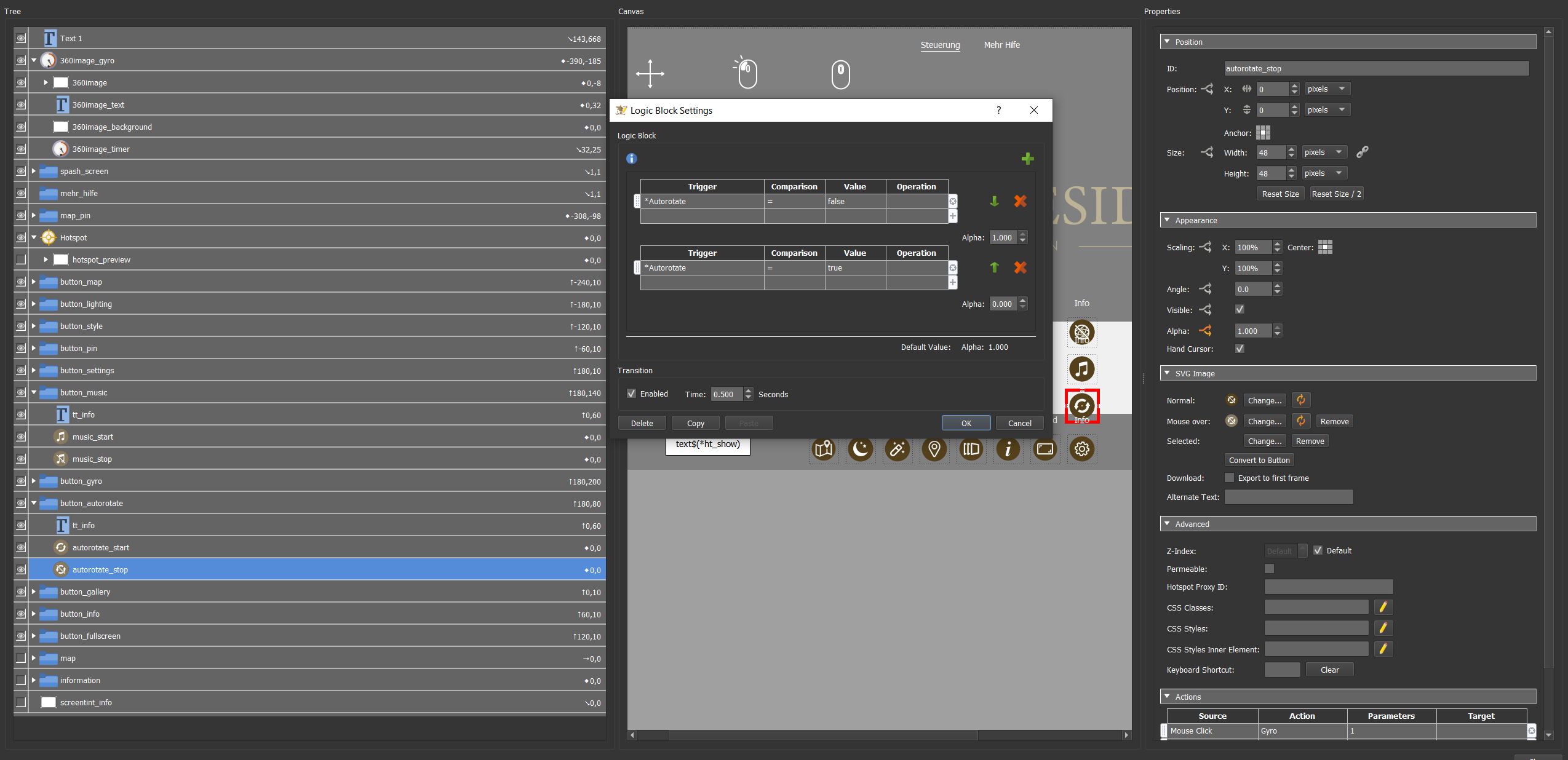1568x760 pixels.
Task: Enable Export to first frame
Action: tap(1229, 478)
